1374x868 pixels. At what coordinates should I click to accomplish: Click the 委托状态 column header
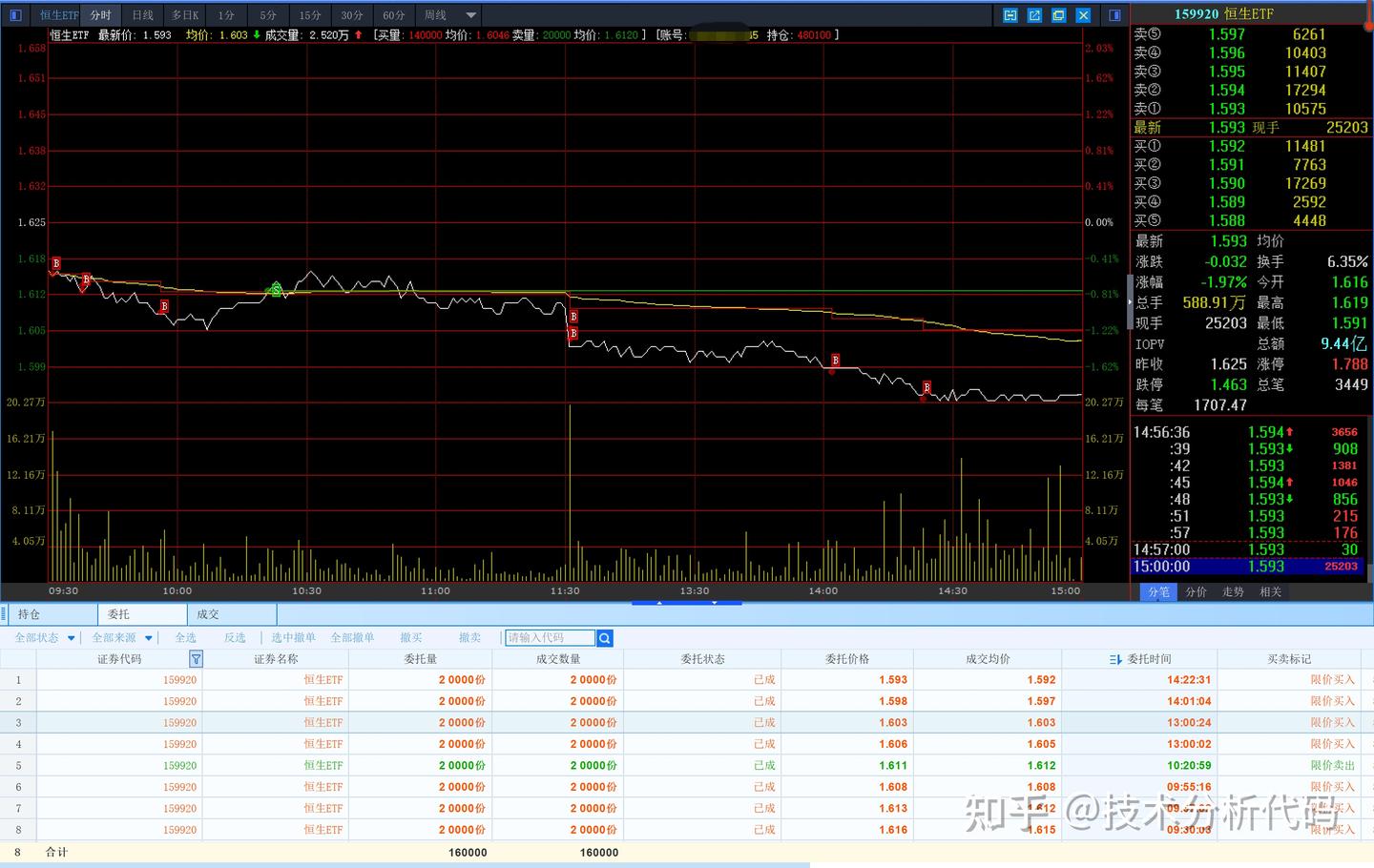pos(702,659)
